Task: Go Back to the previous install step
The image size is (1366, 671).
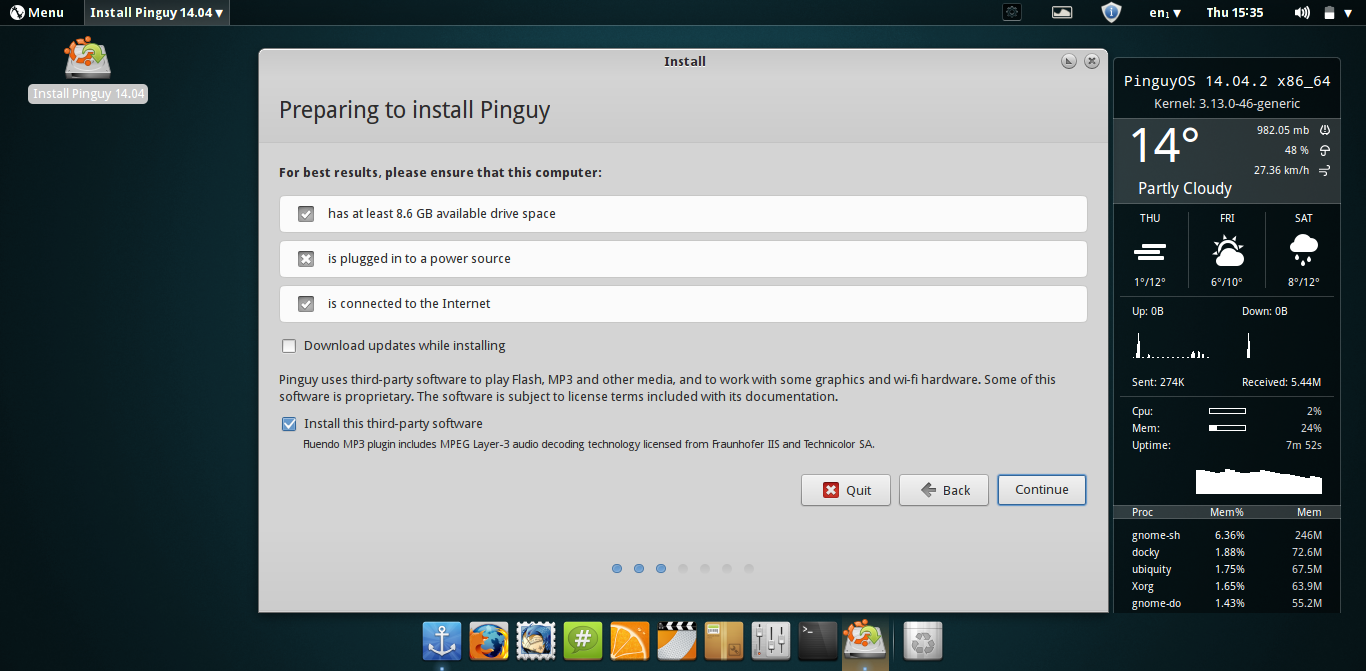Action: [x=944, y=490]
